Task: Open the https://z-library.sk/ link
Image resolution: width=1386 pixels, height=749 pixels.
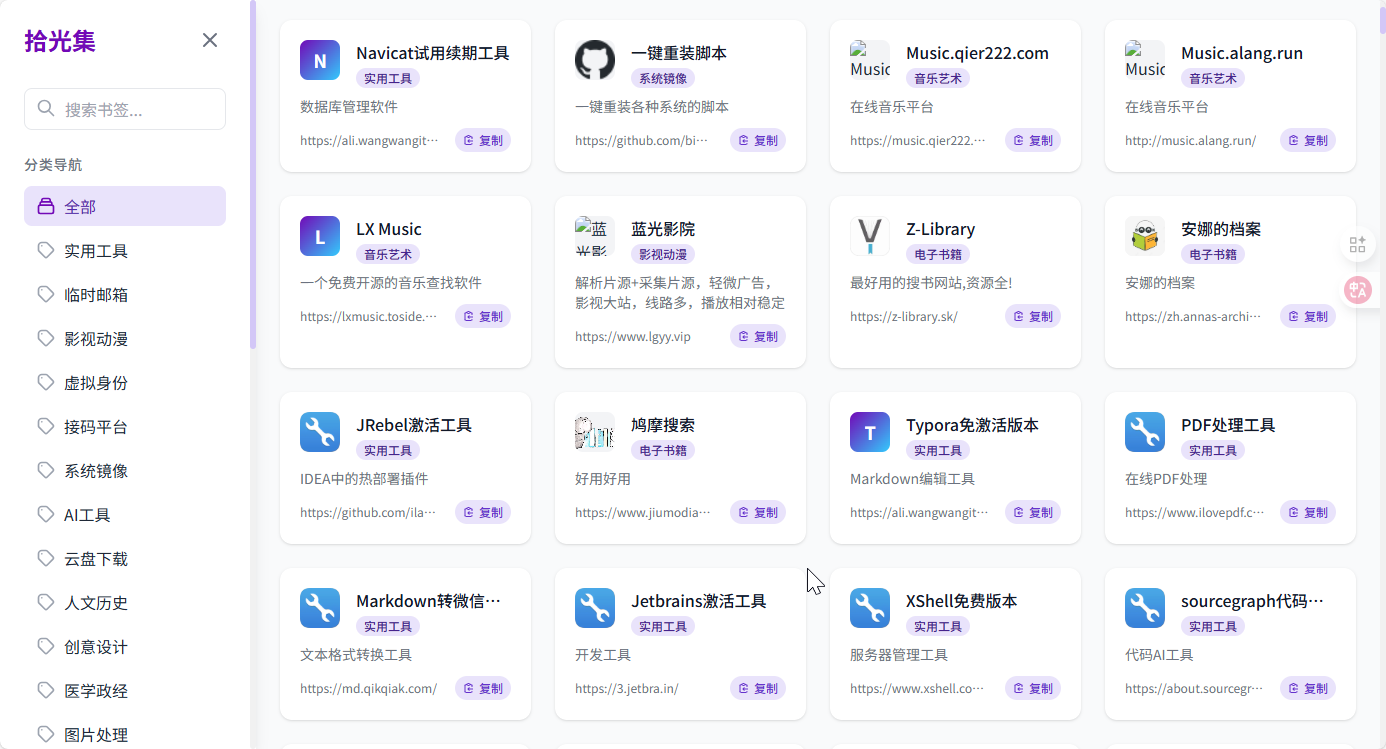Action: 904,316
